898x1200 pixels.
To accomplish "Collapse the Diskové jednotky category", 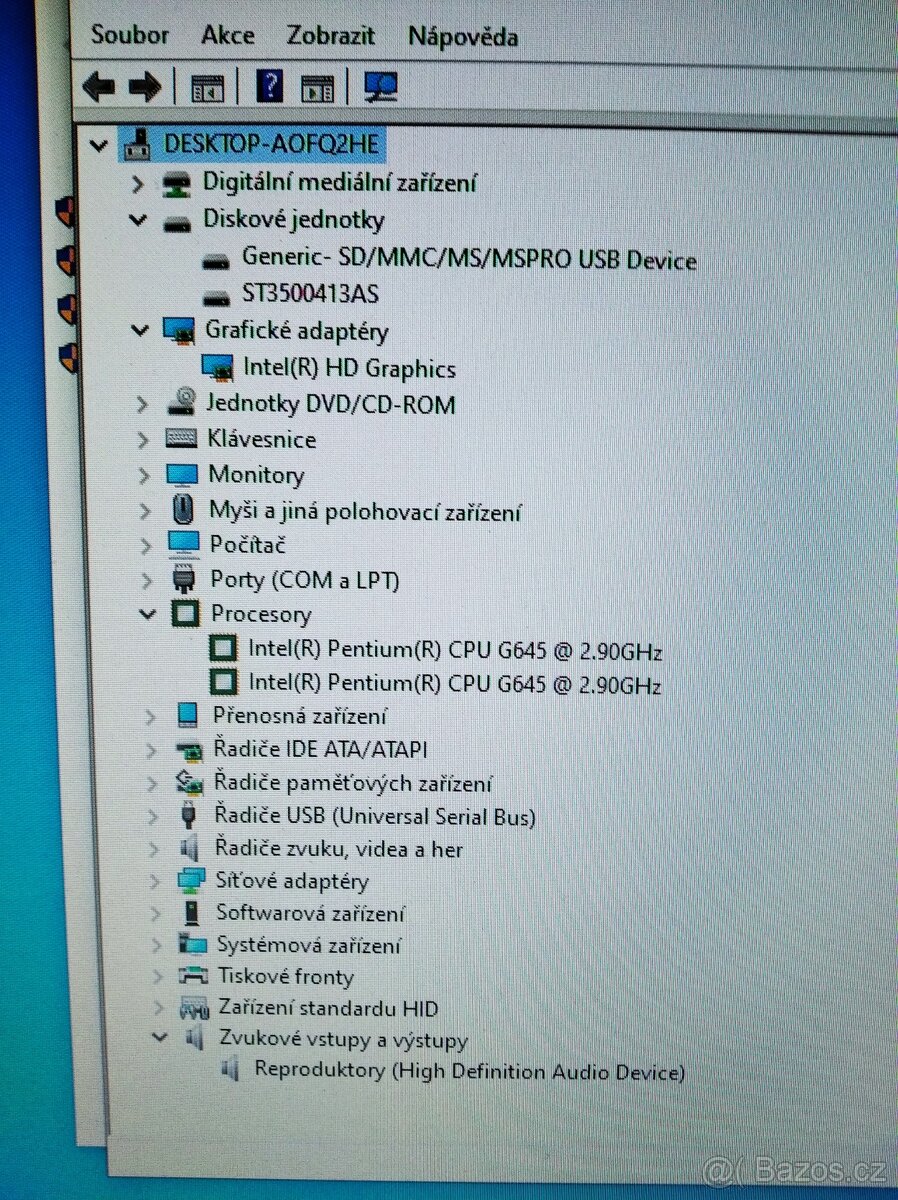I will (x=138, y=219).
